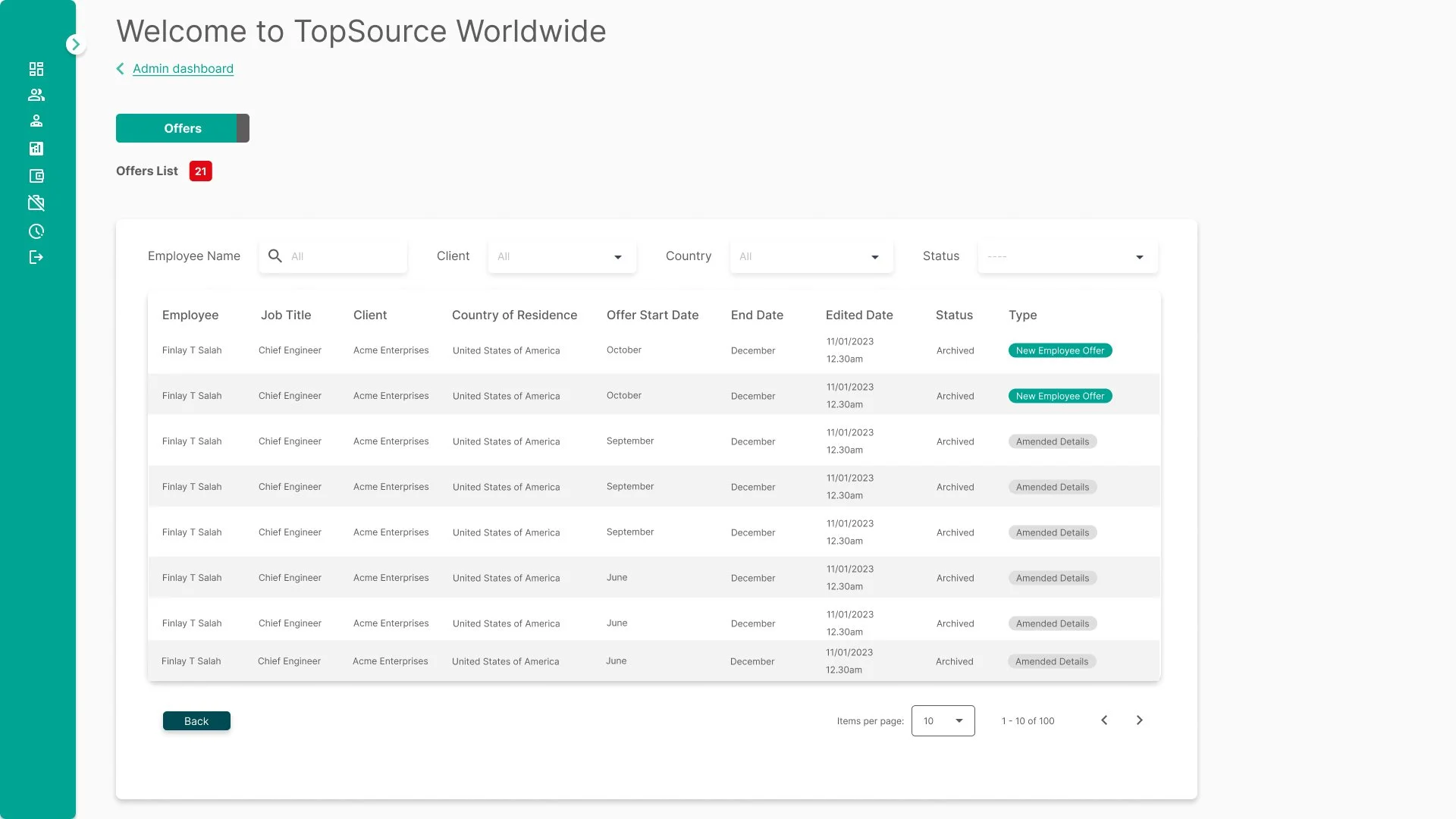Open the wallet icon in sidebar
This screenshot has height=819, width=1456.
tap(36, 176)
